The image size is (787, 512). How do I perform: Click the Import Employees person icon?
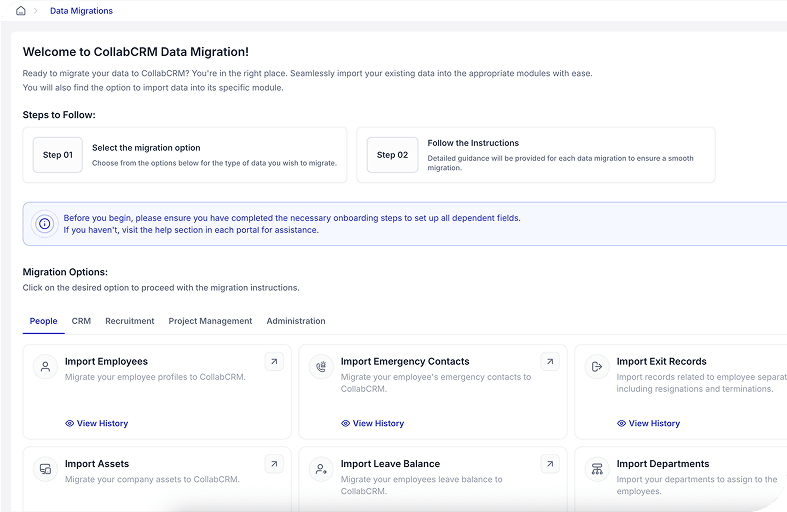pos(45,367)
